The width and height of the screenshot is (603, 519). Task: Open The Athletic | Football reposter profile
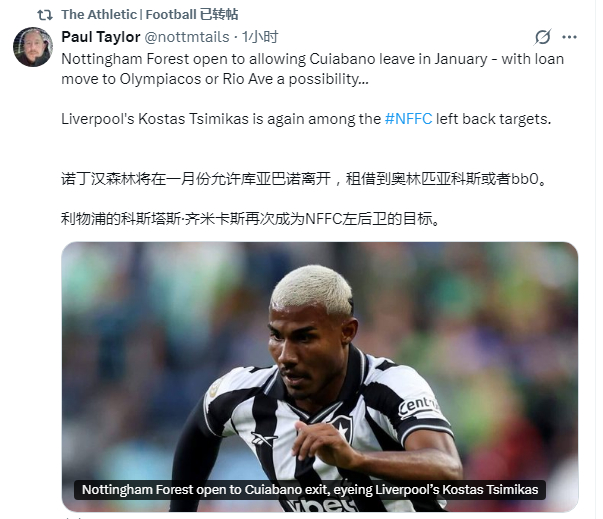pyautogui.click(x=129, y=15)
